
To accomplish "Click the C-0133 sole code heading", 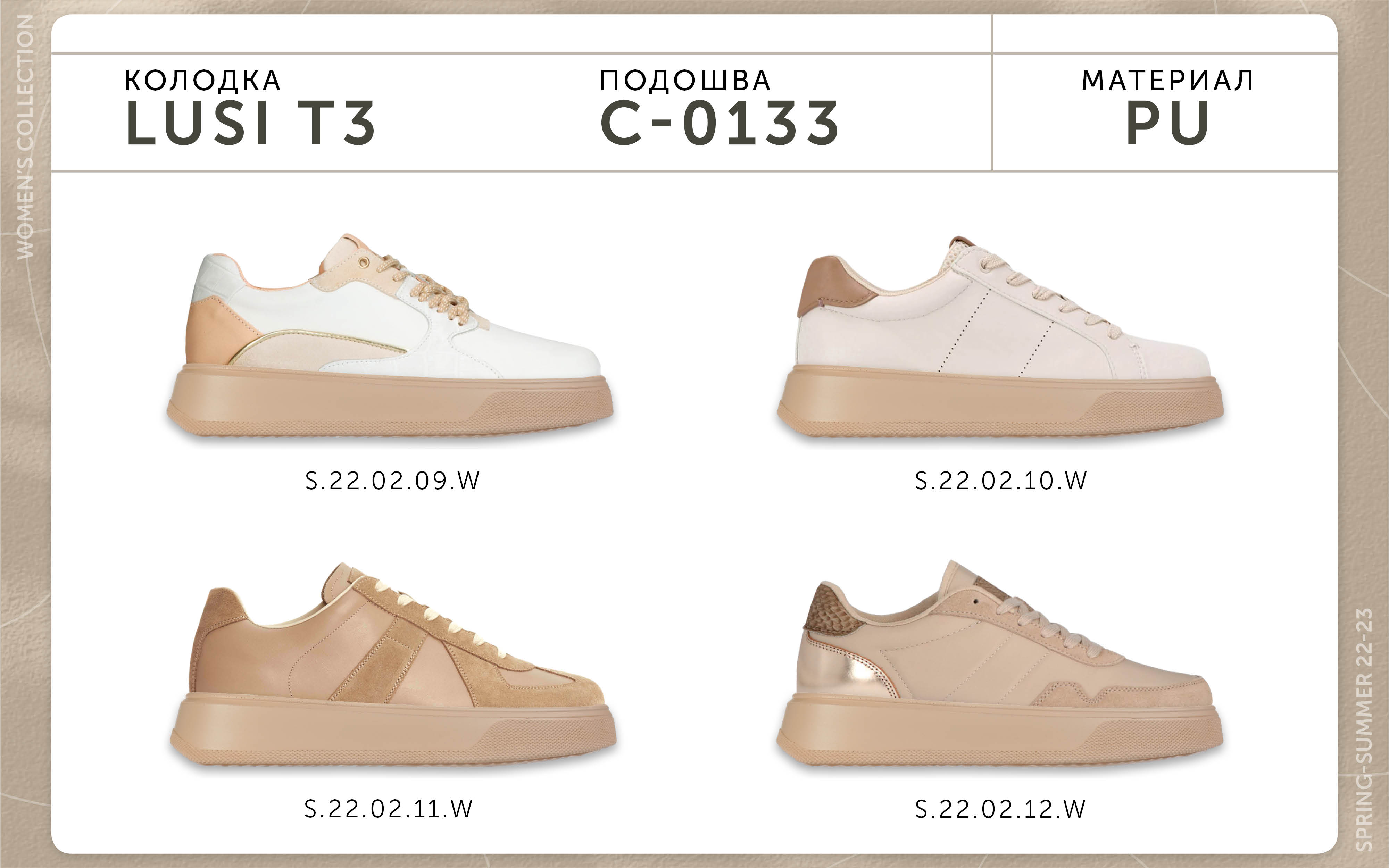I will point(720,122).
